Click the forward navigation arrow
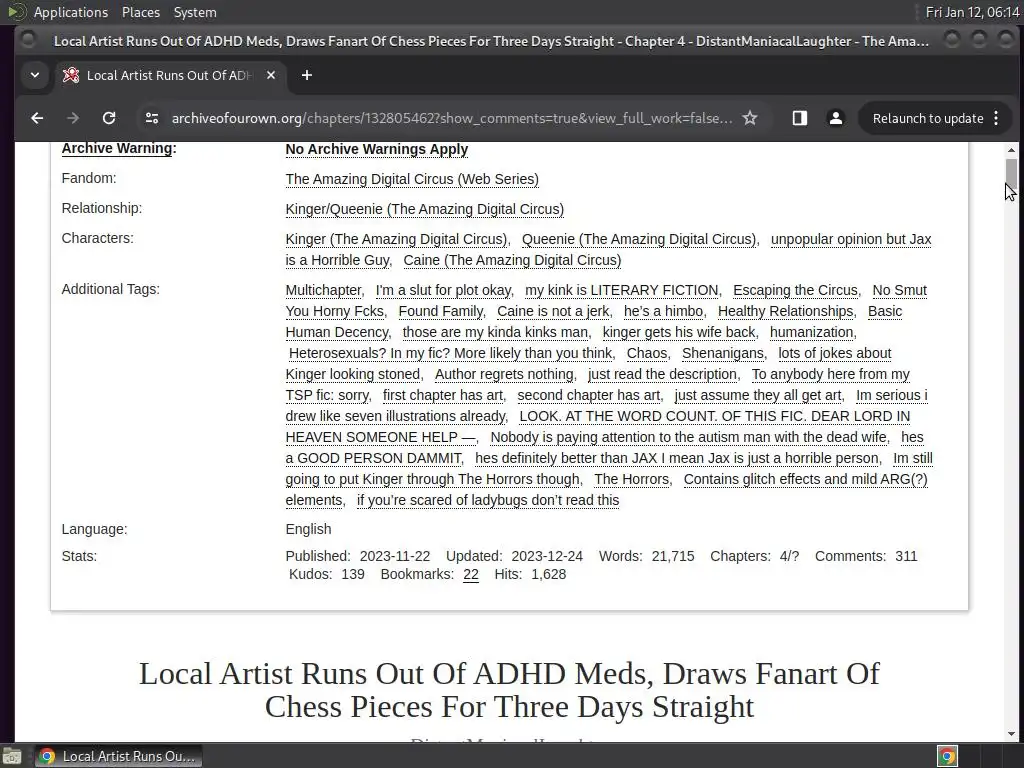This screenshot has width=1024, height=768. pyautogui.click(x=73, y=118)
